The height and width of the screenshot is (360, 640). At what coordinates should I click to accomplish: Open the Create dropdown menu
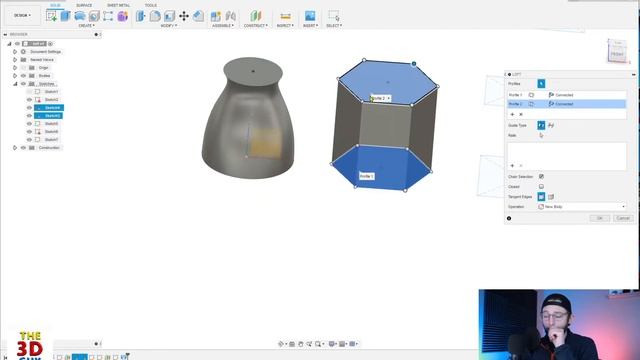click(x=87, y=26)
